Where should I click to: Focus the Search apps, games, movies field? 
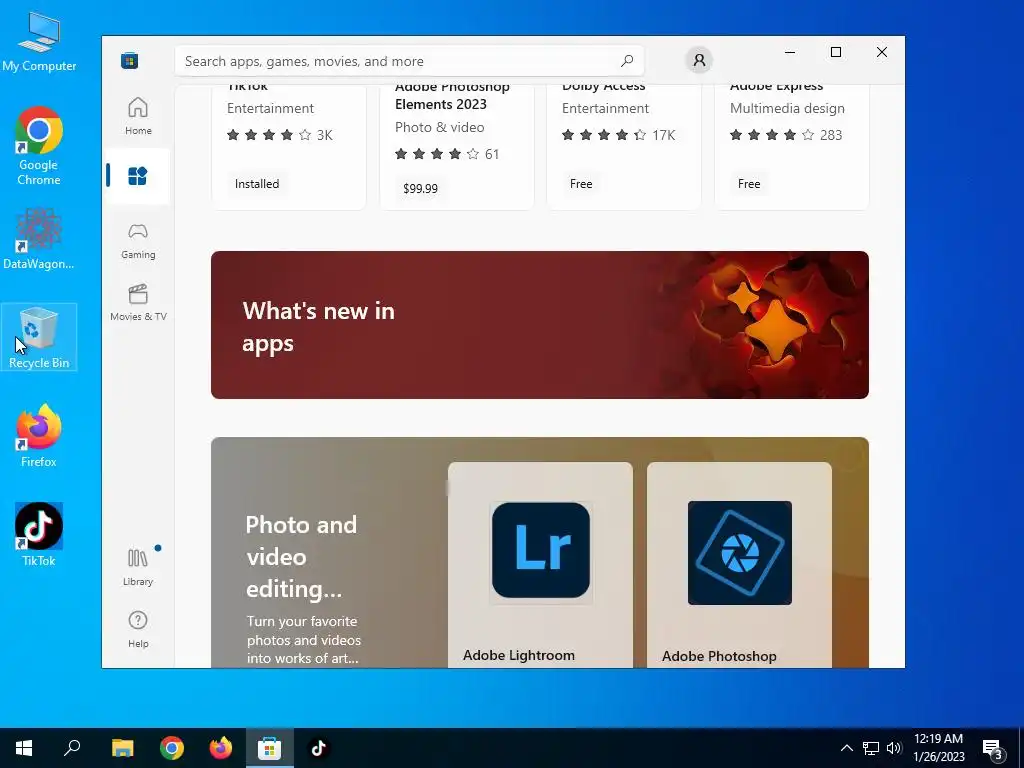(x=409, y=61)
